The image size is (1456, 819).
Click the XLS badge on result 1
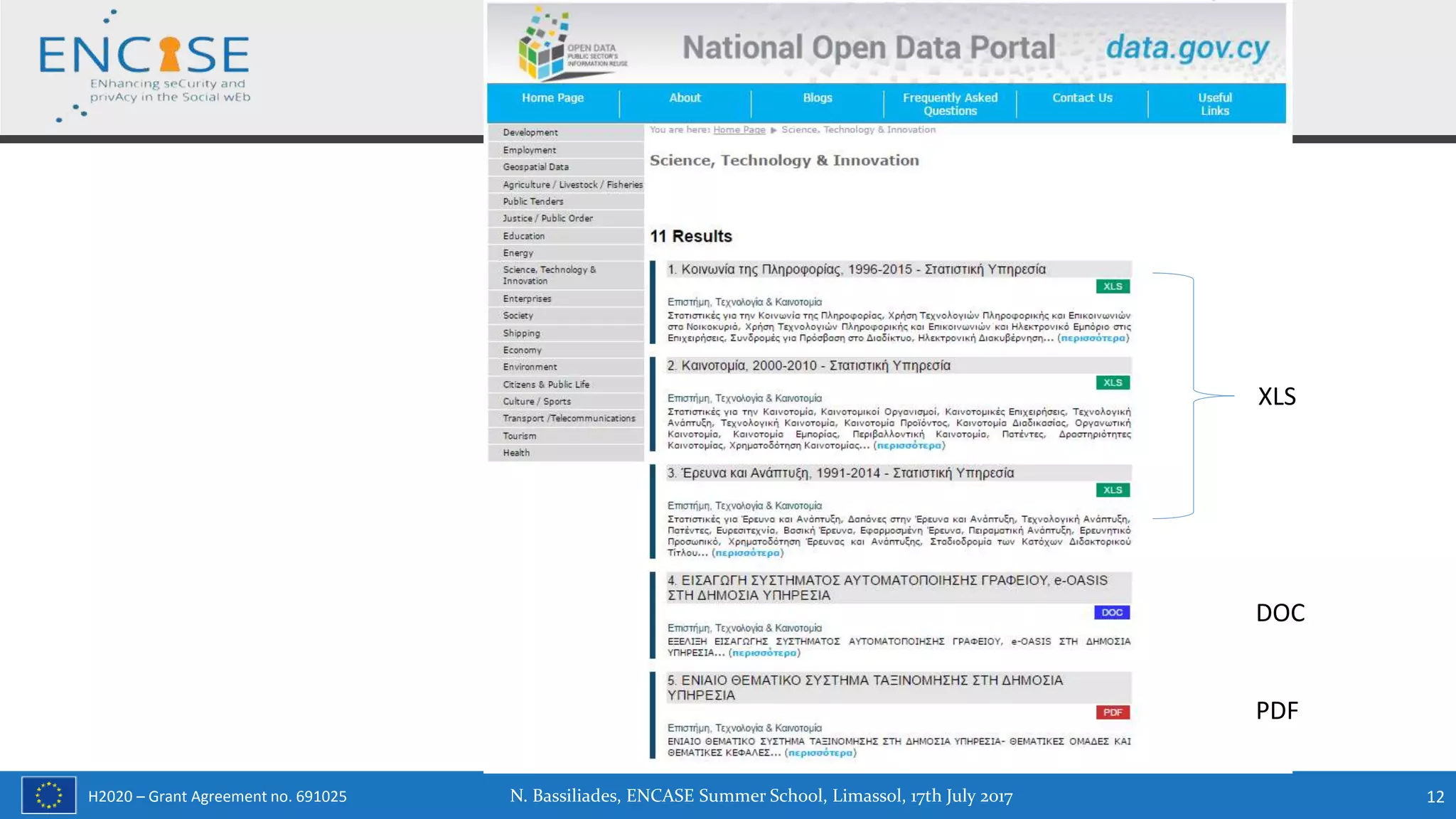click(x=1113, y=287)
